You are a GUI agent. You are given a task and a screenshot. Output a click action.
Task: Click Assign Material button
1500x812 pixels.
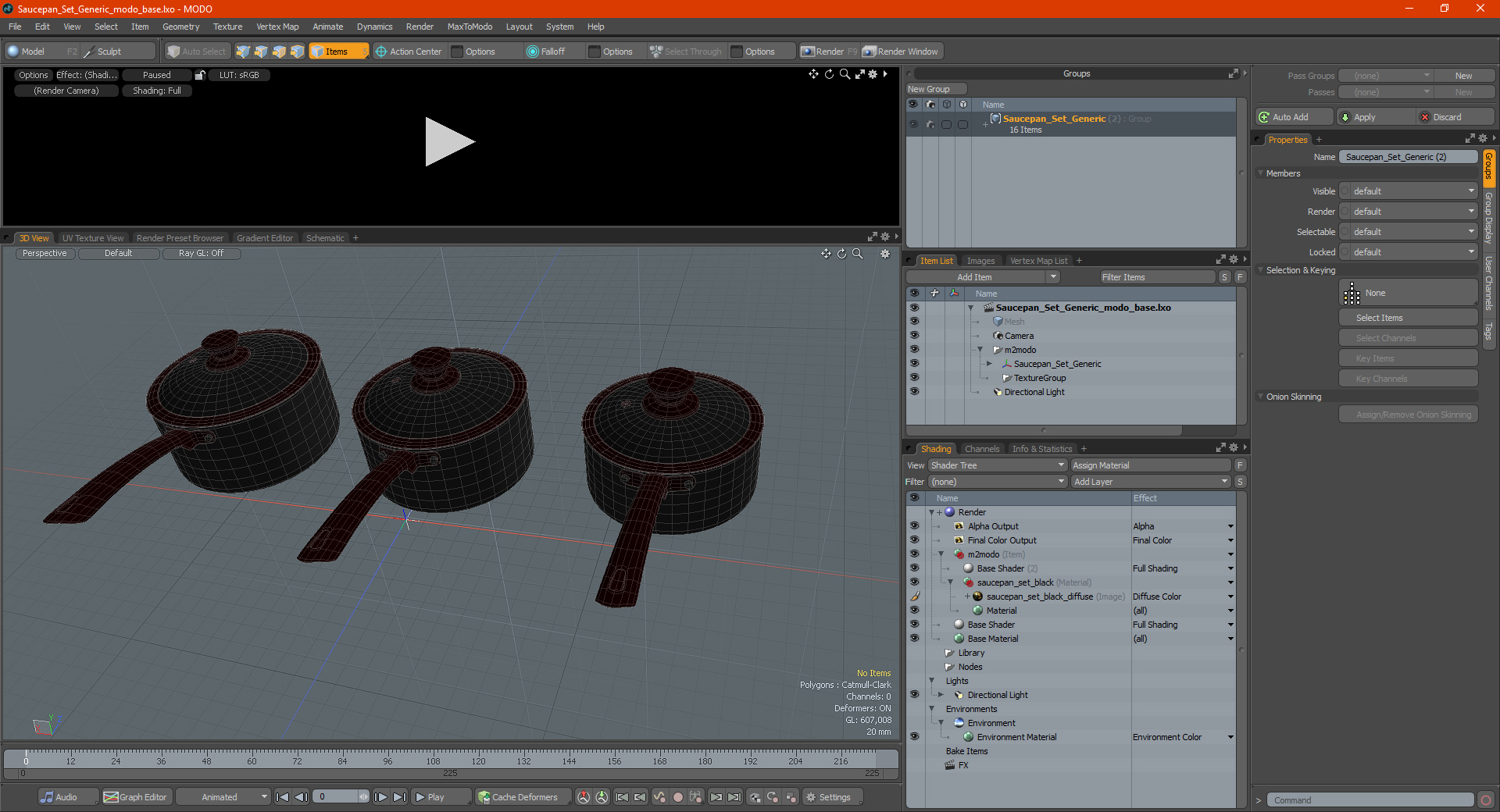1150,465
